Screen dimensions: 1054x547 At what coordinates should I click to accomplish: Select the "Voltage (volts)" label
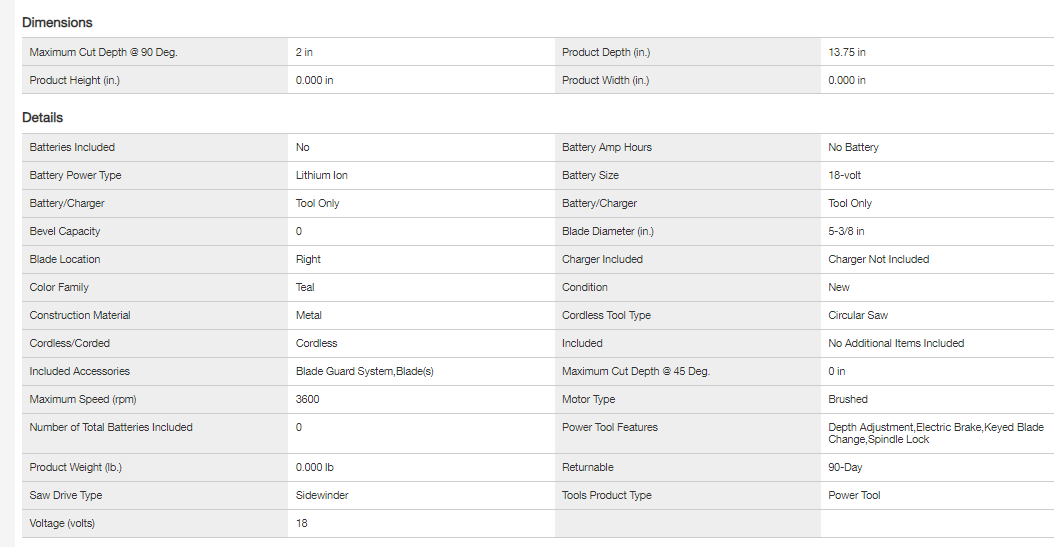[x=69, y=523]
